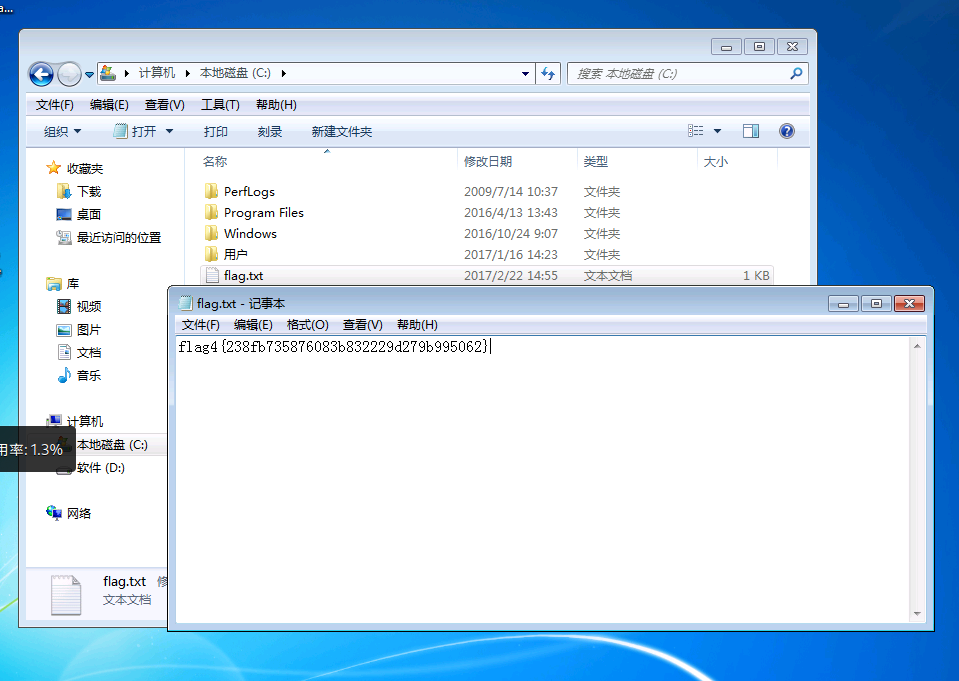The height and width of the screenshot is (681, 959).
Task: Open the Explorer Tools menu
Action: (x=220, y=105)
